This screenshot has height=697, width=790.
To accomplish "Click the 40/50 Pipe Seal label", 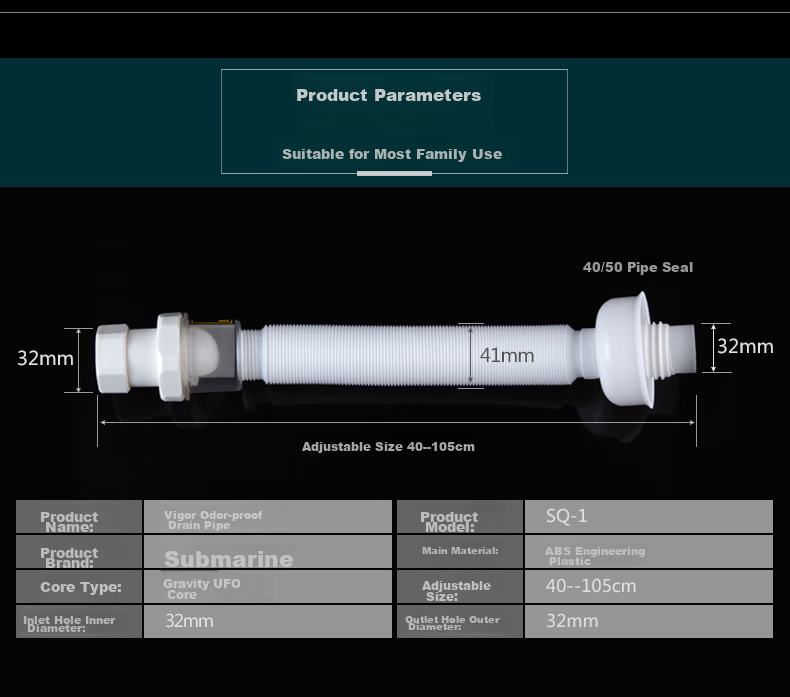I will [x=638, y=267].
